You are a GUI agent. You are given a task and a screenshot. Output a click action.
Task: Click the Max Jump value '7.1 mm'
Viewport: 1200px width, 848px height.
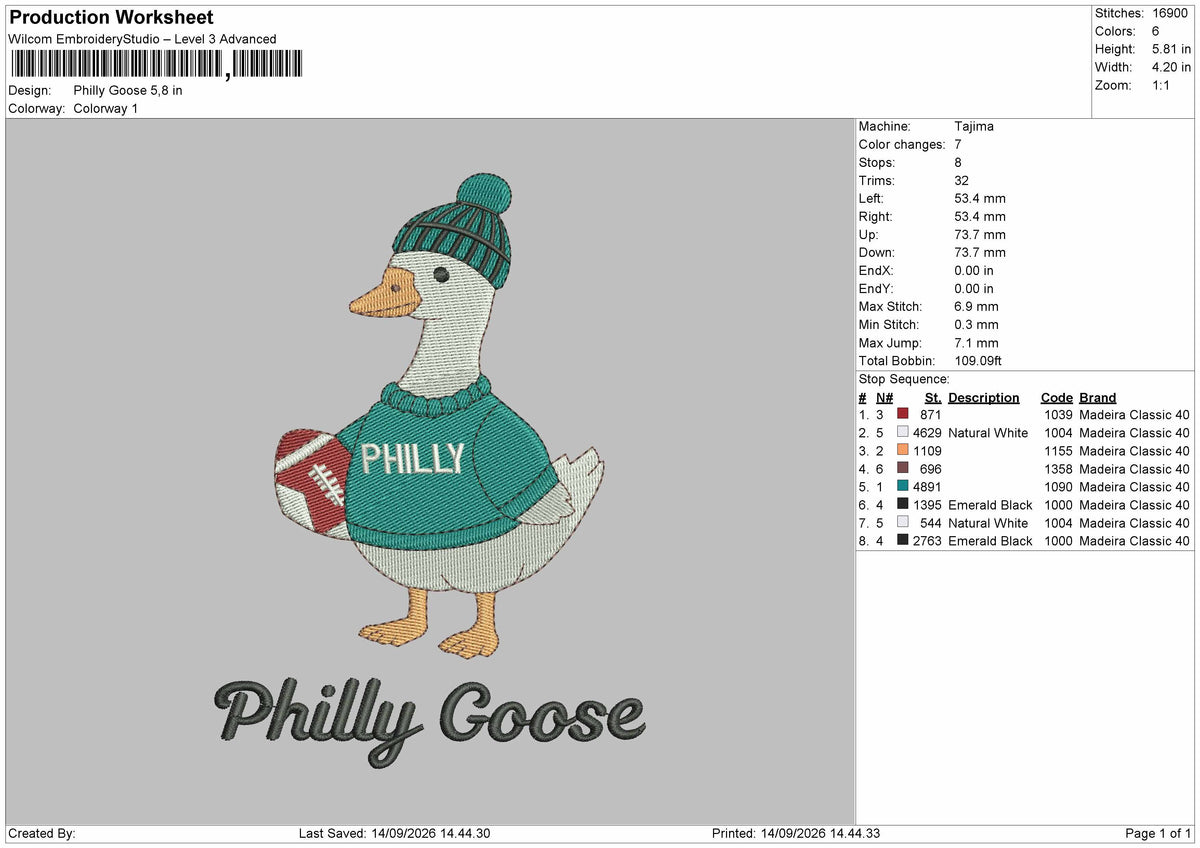pyautogui.click(x=976, y=343)
